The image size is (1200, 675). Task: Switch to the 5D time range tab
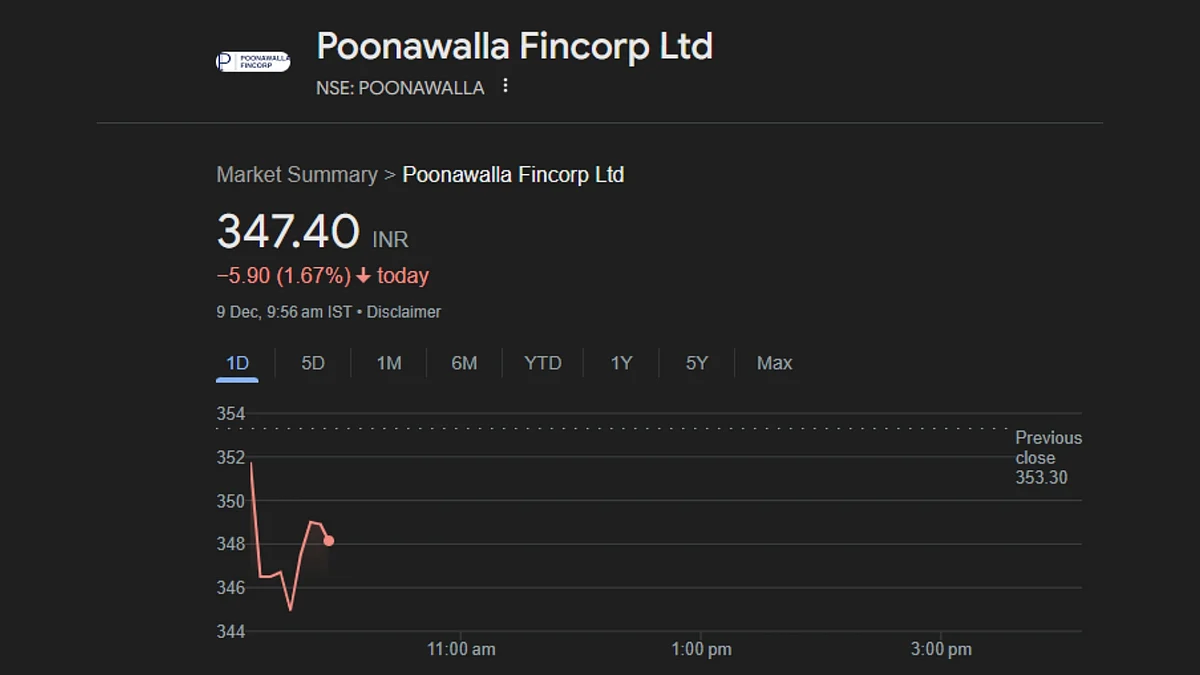(x=313, y=363)
